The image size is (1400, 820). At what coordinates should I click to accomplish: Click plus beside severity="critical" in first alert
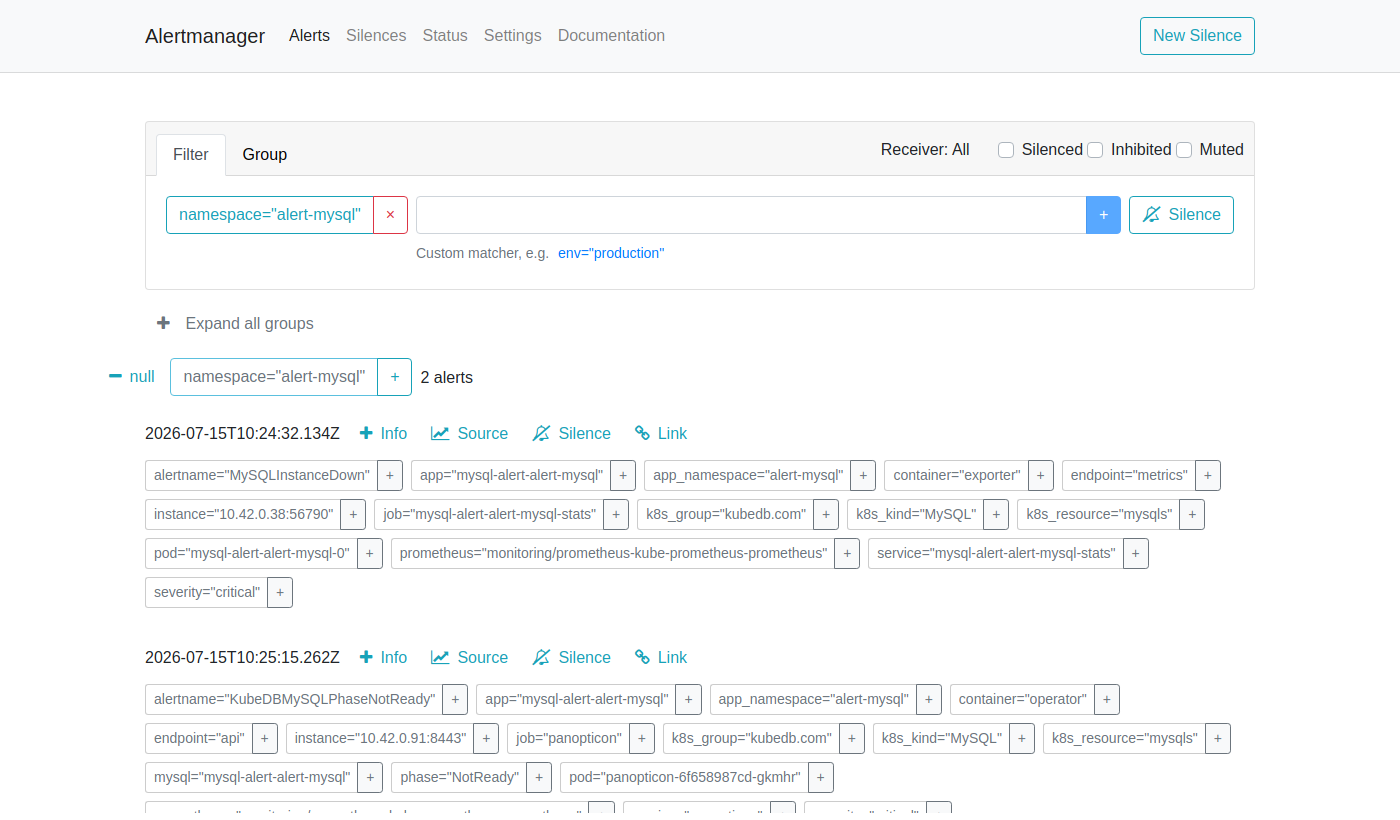click(x=280, y=592)
